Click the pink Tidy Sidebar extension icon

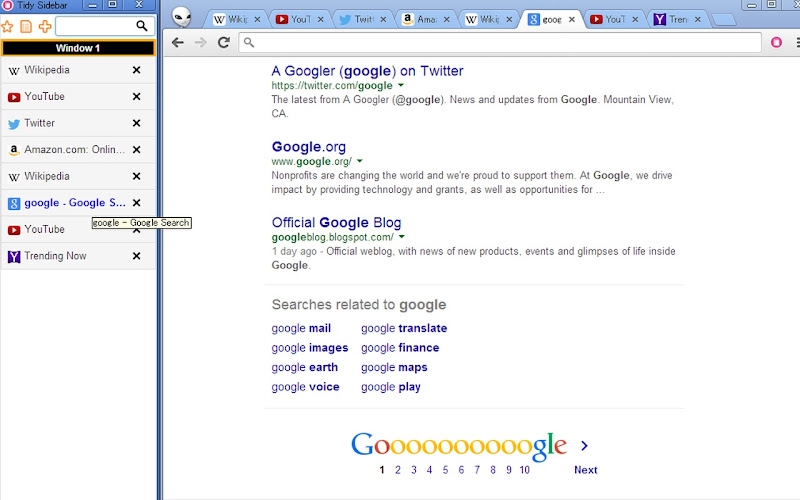(776, 42)
